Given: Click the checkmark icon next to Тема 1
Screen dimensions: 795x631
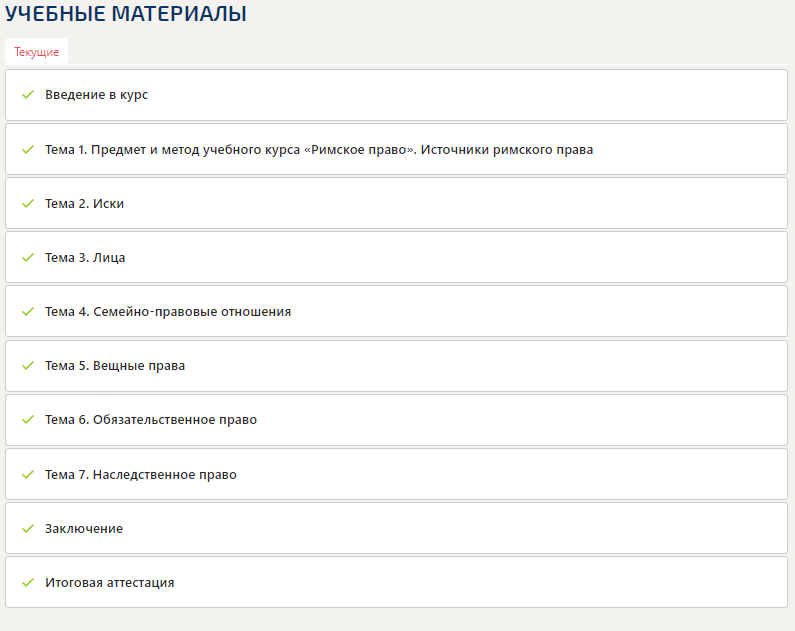Looking at the screenshot, I should tap(28, 149).
